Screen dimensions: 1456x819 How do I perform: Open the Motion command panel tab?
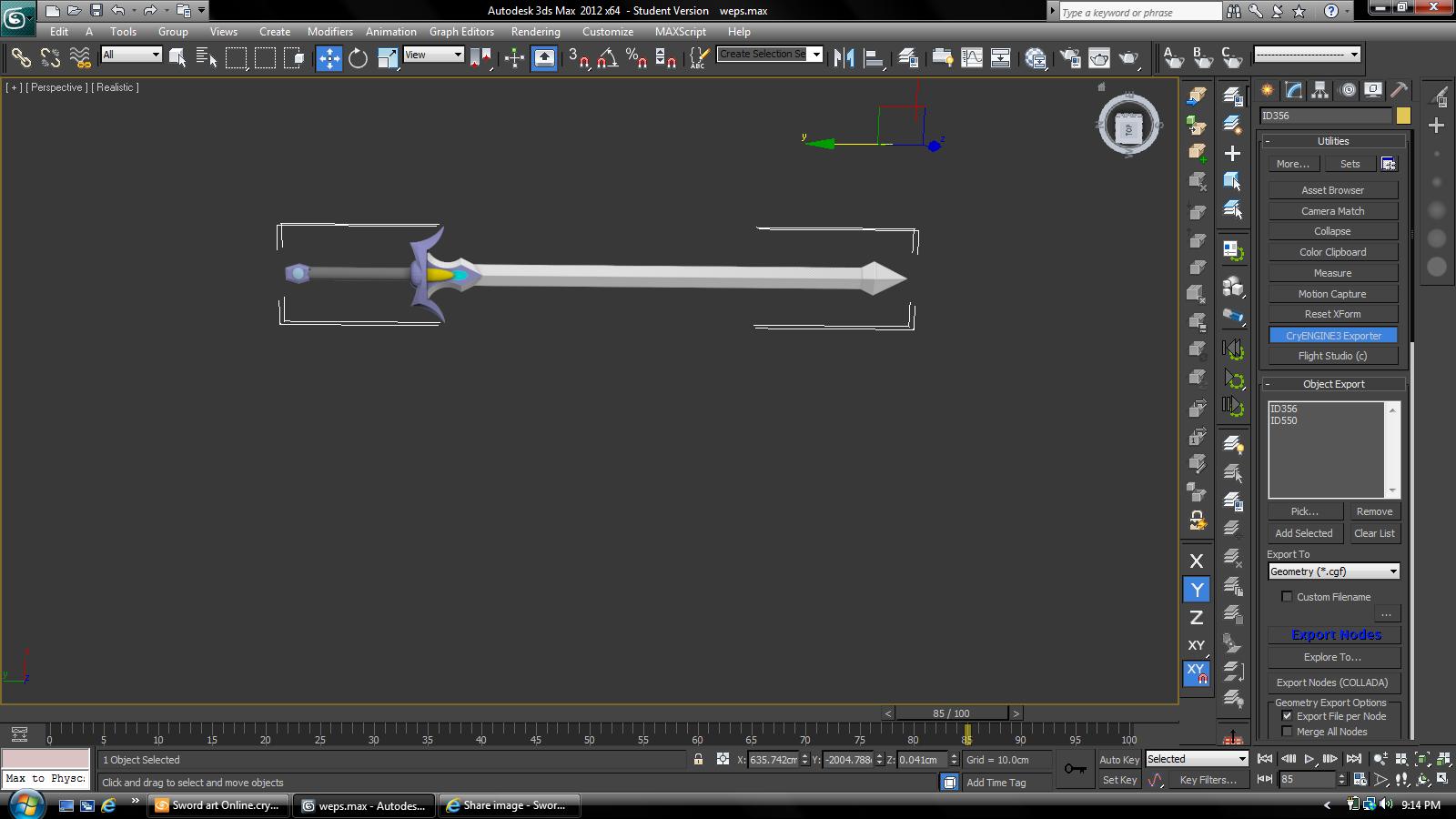[x=1348, y=90]
